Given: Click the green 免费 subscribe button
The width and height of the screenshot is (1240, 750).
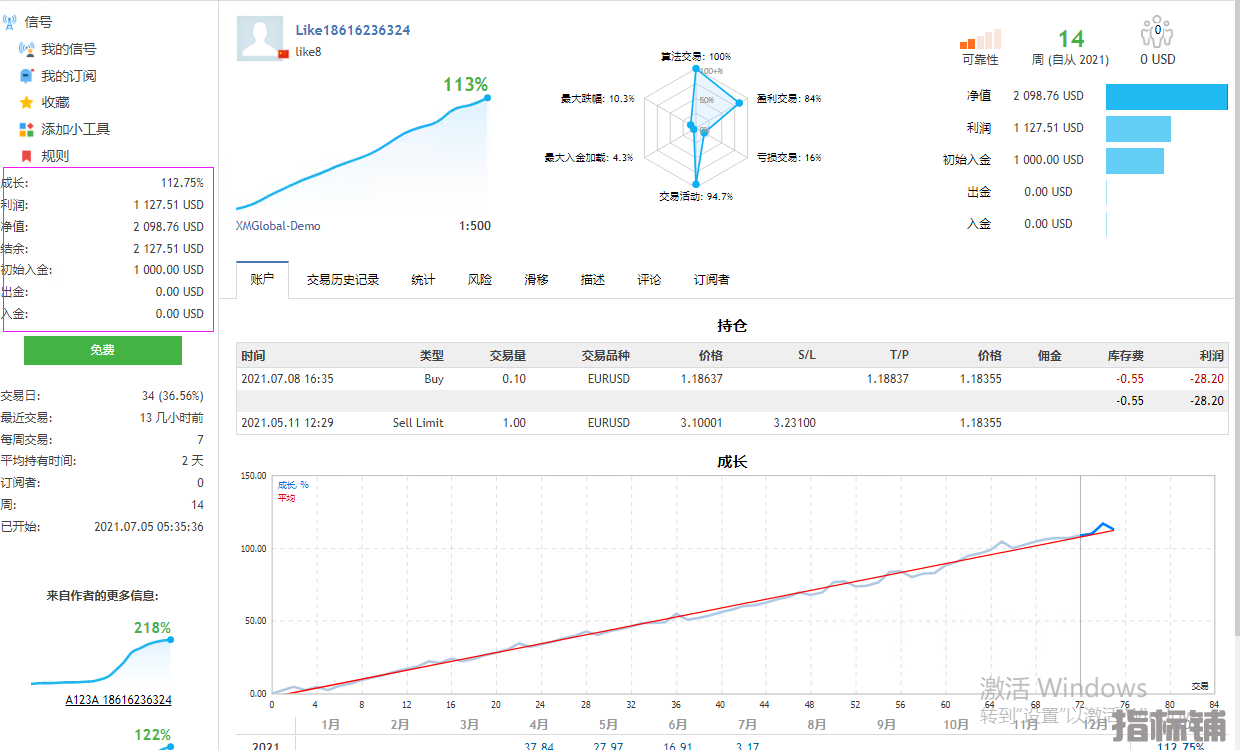Looking at the screenshot, I should point(103,350).
